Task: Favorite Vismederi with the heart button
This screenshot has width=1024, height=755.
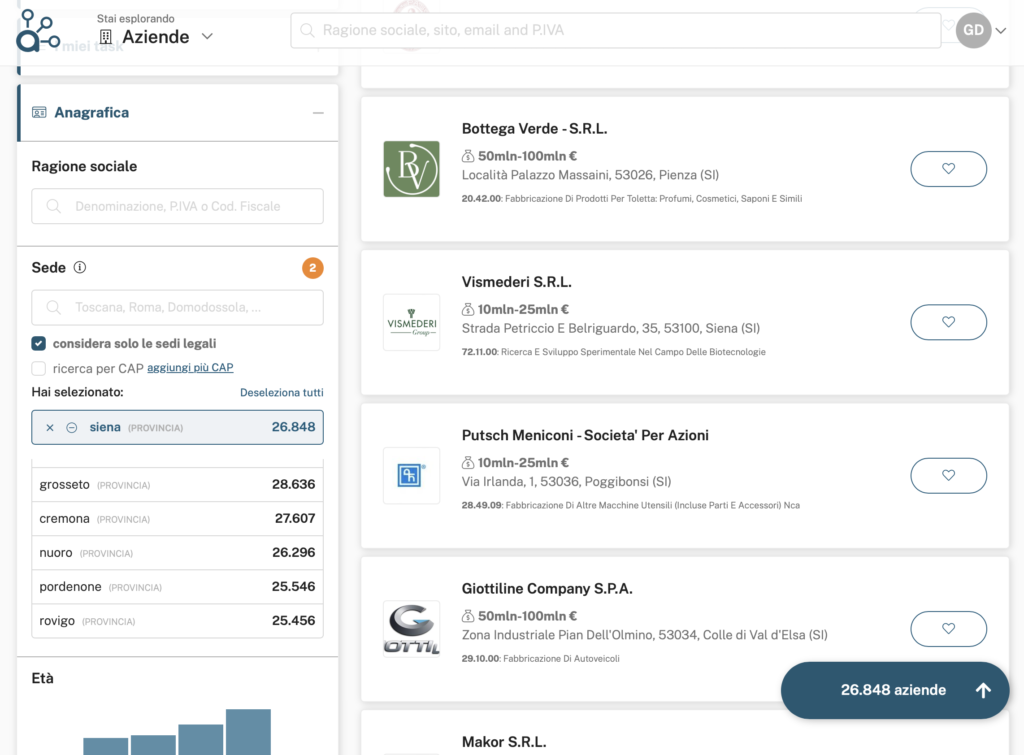Action: coord(948,322)
